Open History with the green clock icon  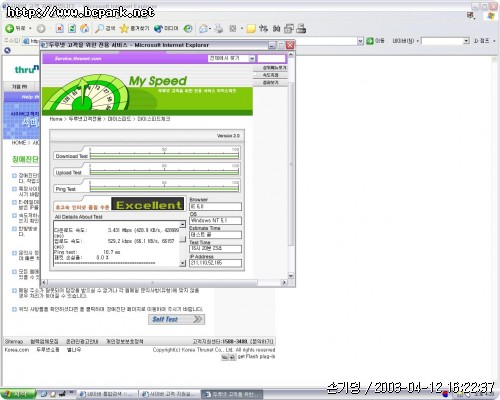pyautogui.click(x=188, y=29)
